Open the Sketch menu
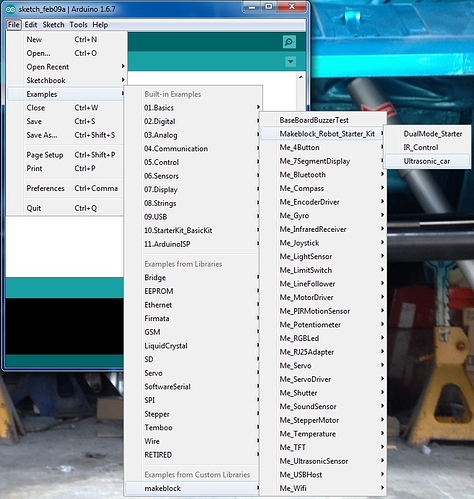This screenshot has height=499, width=474. [53, 25]
